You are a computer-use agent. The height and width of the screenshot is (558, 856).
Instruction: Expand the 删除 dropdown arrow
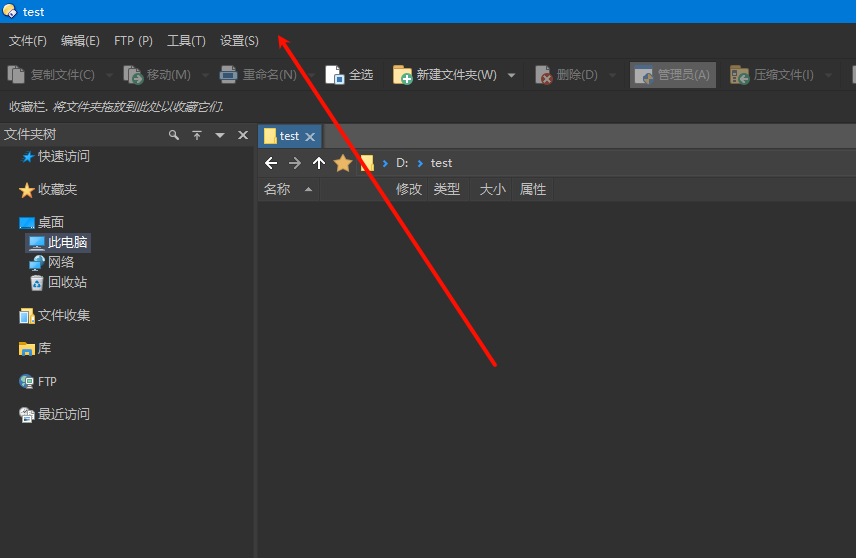(612, 75)
